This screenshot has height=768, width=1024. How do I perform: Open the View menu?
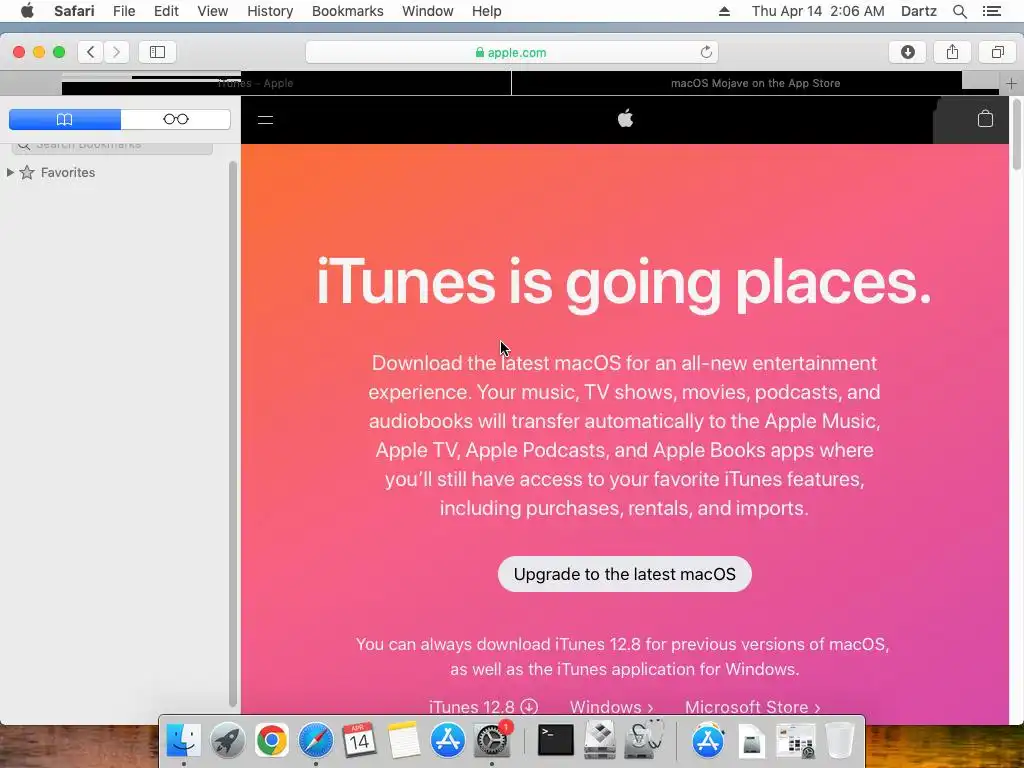point(213,11)
